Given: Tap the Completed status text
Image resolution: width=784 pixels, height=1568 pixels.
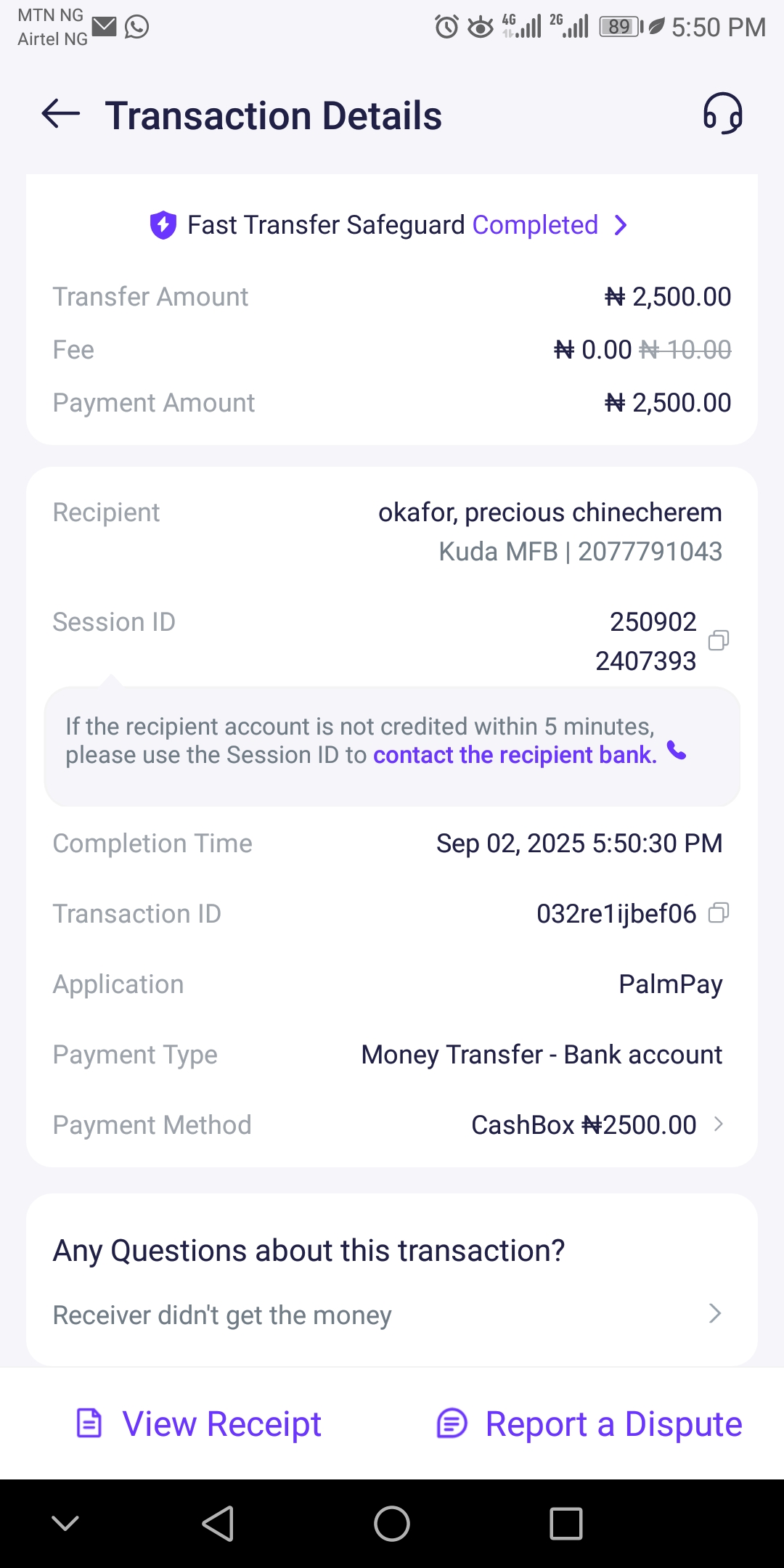Looking at the screenshot, I should point(535,225).
